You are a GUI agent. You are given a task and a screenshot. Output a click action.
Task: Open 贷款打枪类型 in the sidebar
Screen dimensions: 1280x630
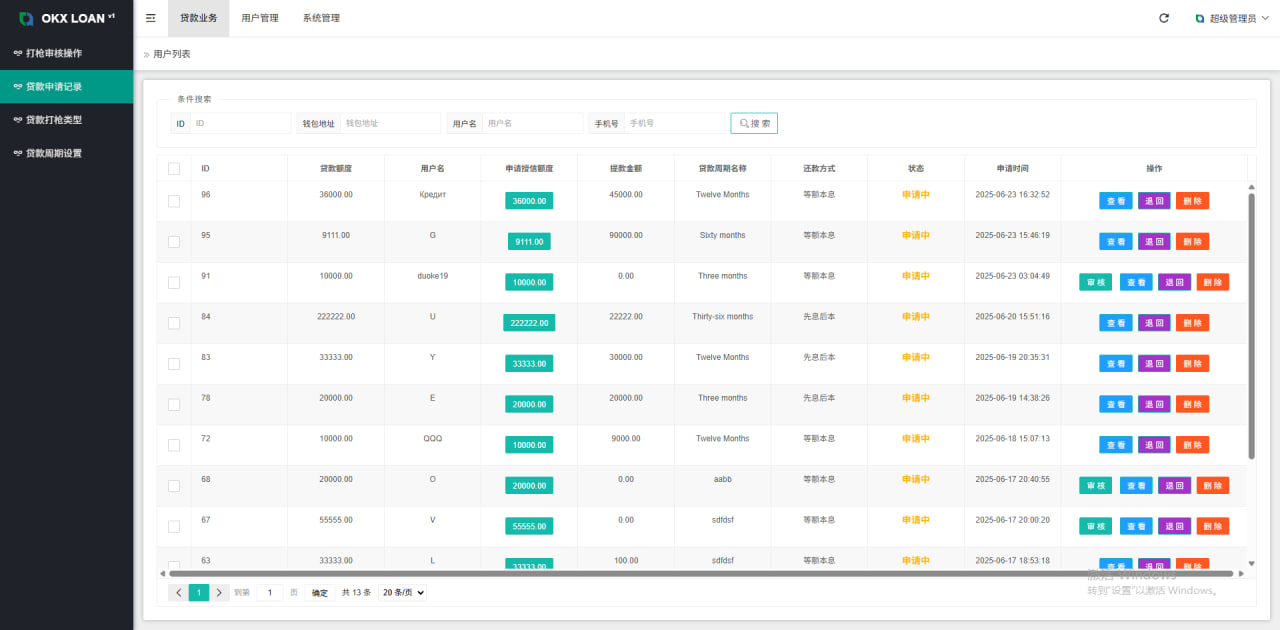66,120
